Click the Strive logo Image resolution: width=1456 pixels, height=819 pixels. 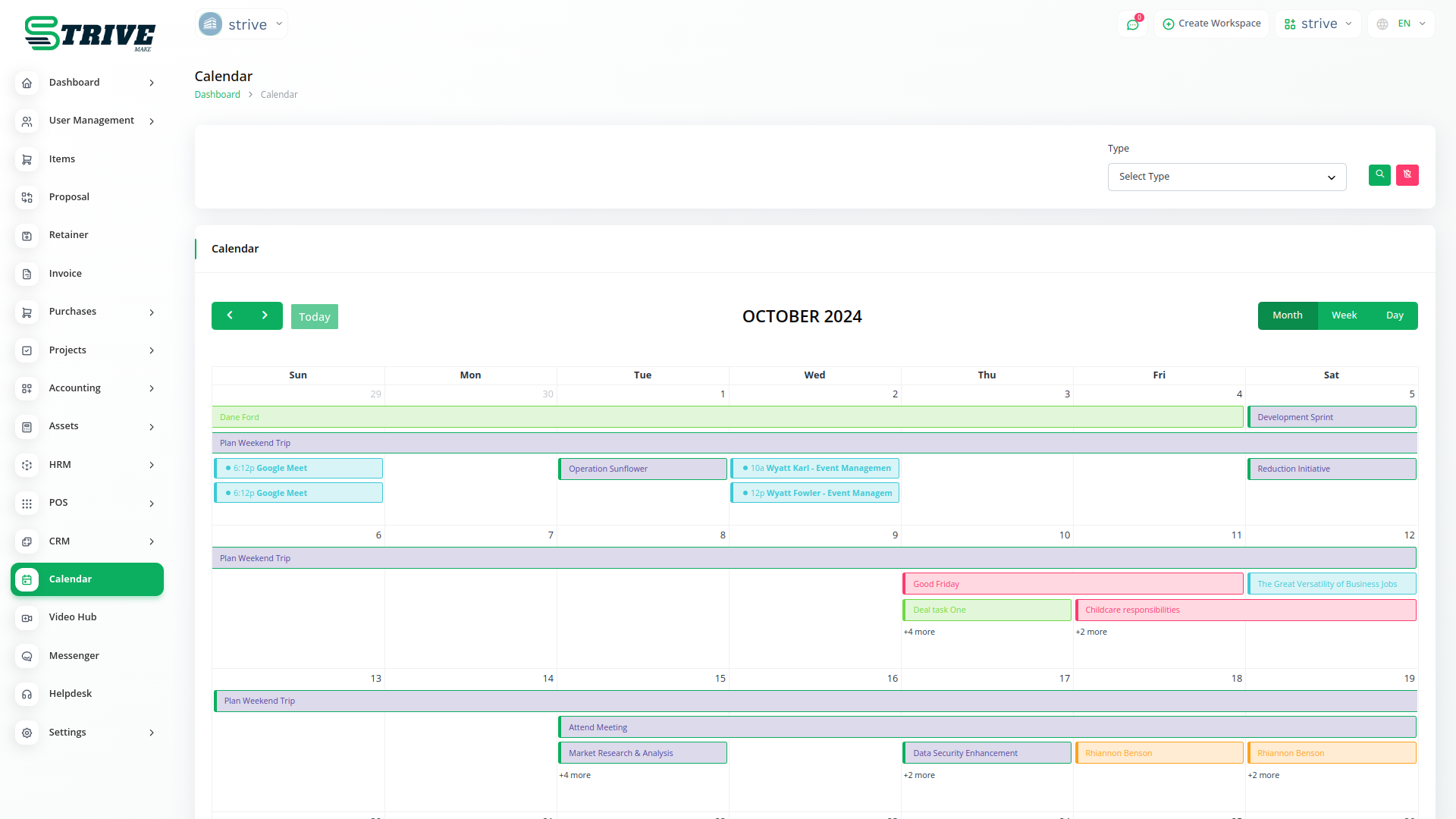pos(89,33)
